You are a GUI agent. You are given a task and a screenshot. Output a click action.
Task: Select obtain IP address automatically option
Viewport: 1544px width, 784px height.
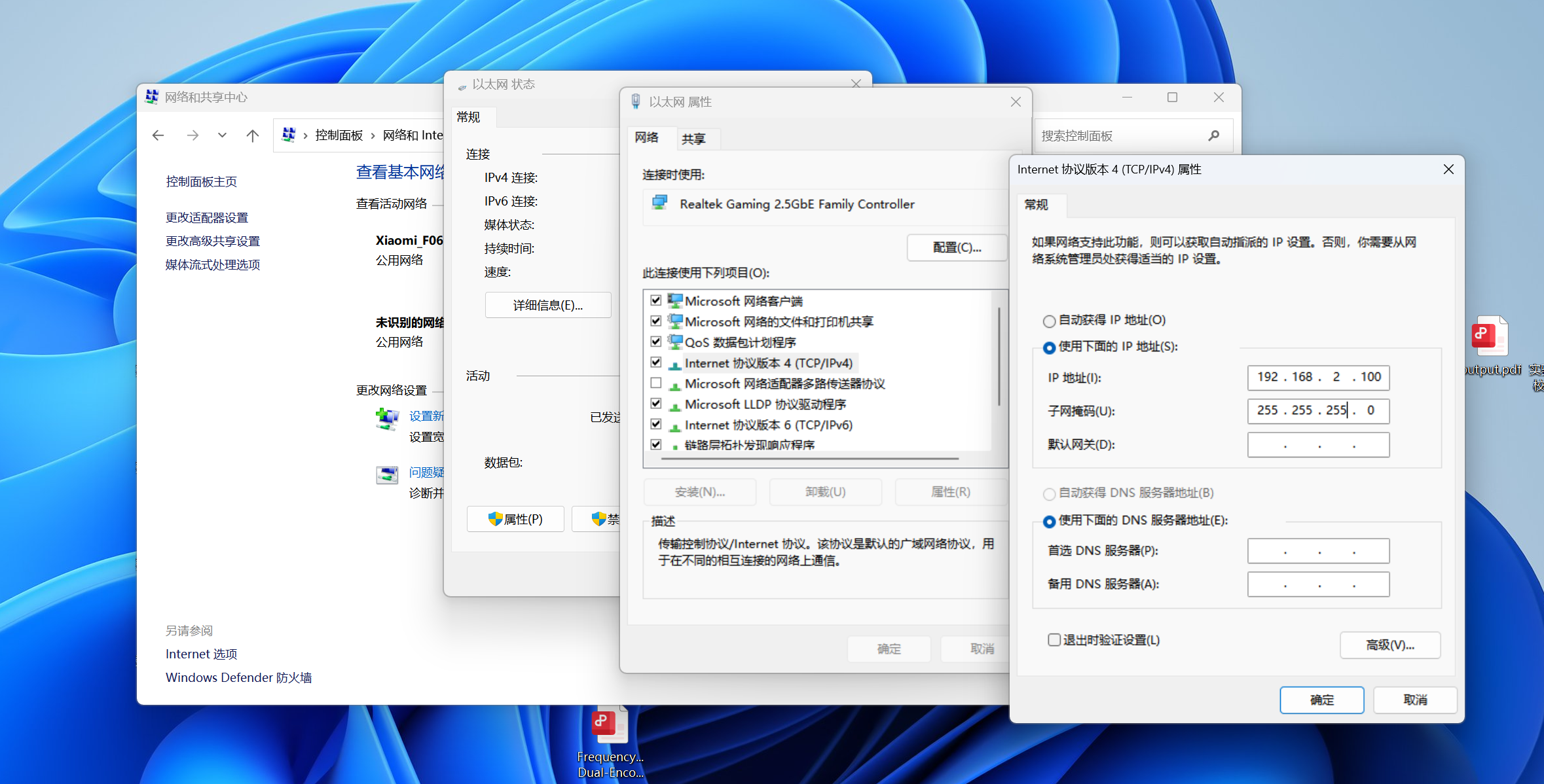click(x=1049, y=321)
